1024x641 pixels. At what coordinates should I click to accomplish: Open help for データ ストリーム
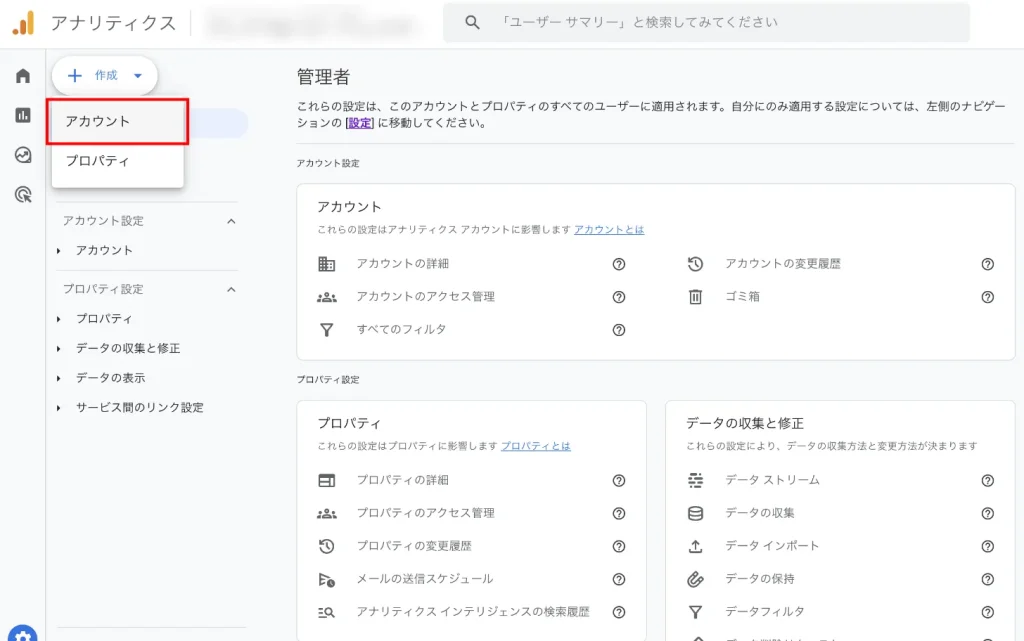tap(987, 481)
